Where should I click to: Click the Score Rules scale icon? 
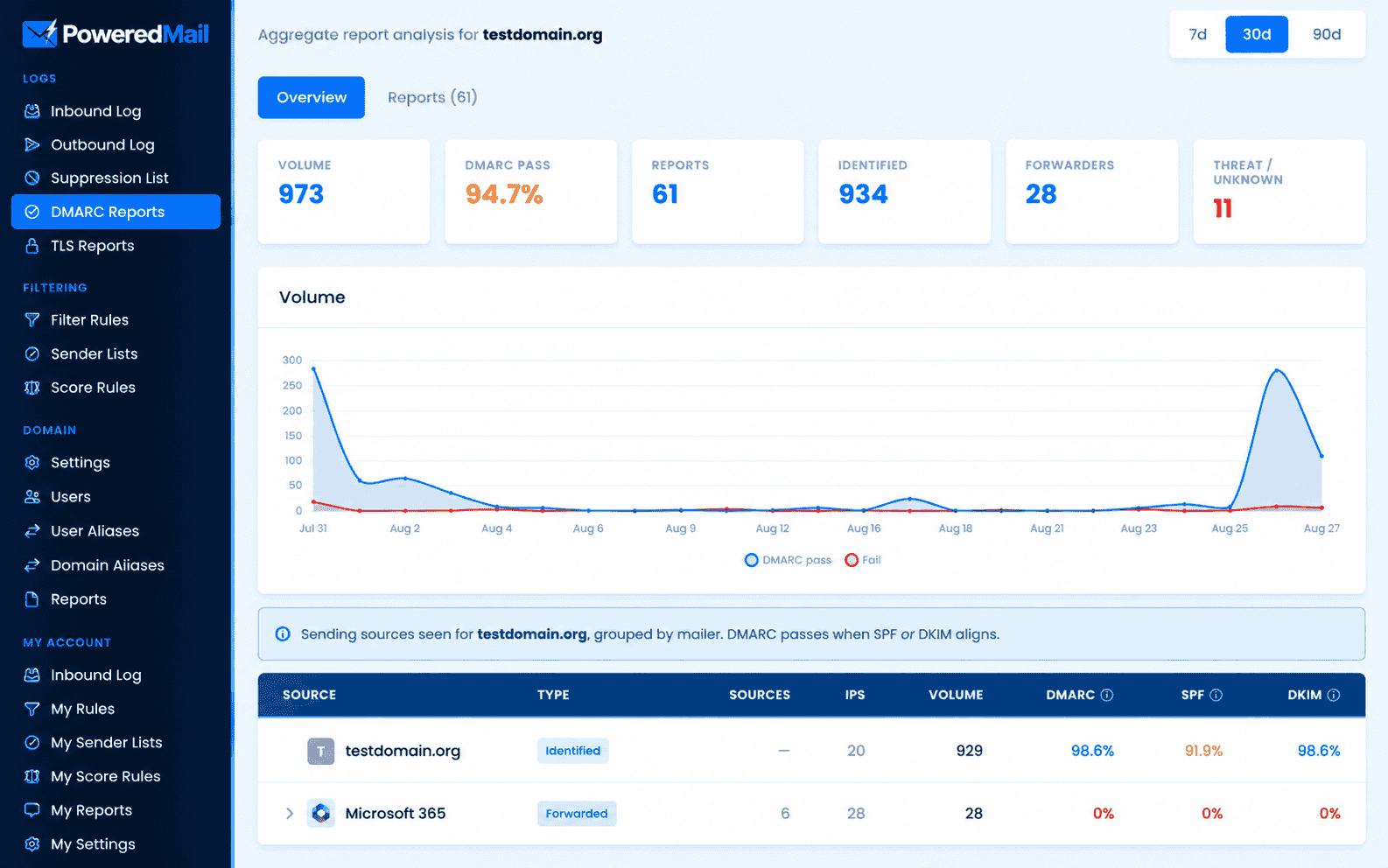coord(32,388)
